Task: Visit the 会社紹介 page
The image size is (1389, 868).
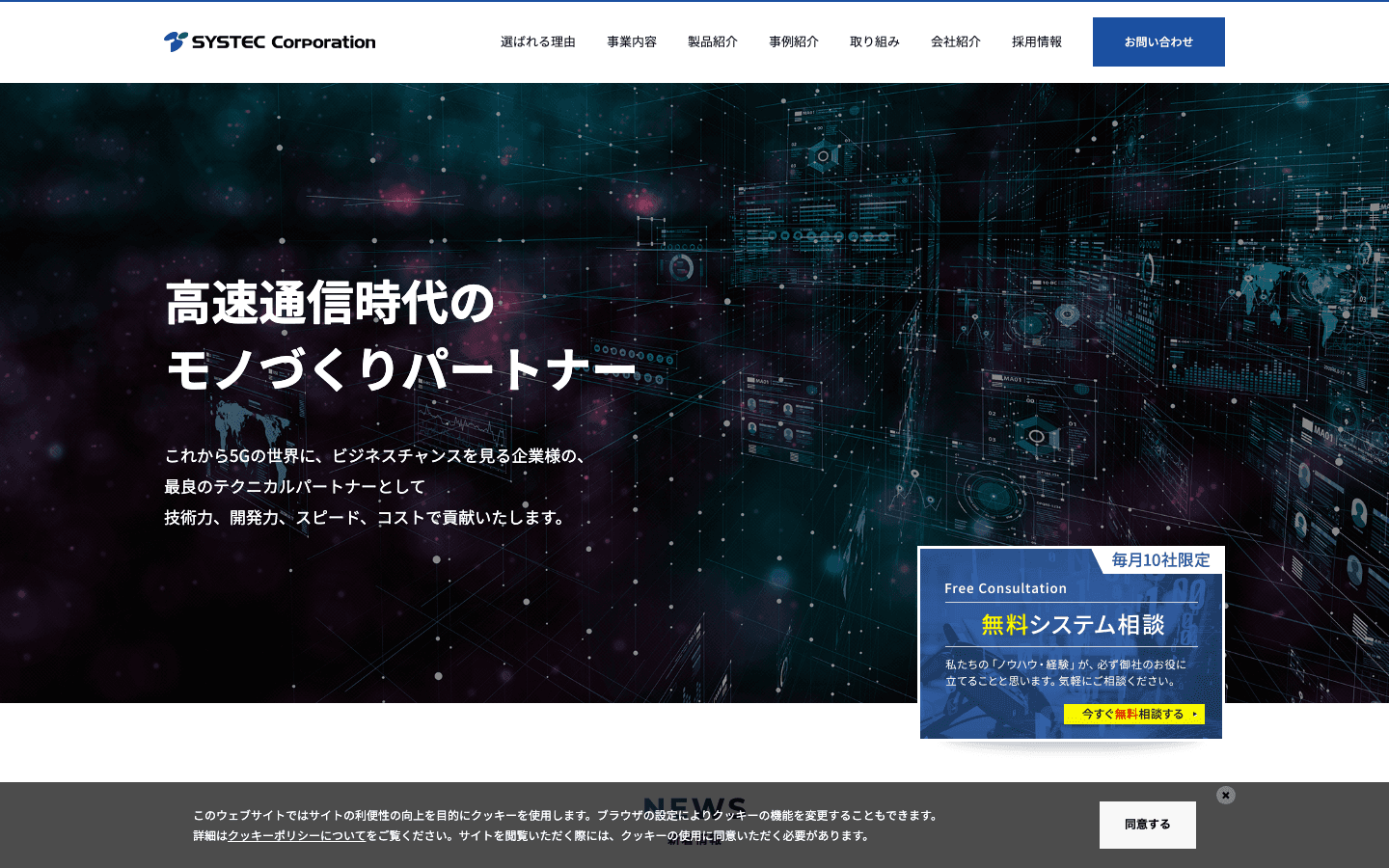Action: click(x=956, y=41)
